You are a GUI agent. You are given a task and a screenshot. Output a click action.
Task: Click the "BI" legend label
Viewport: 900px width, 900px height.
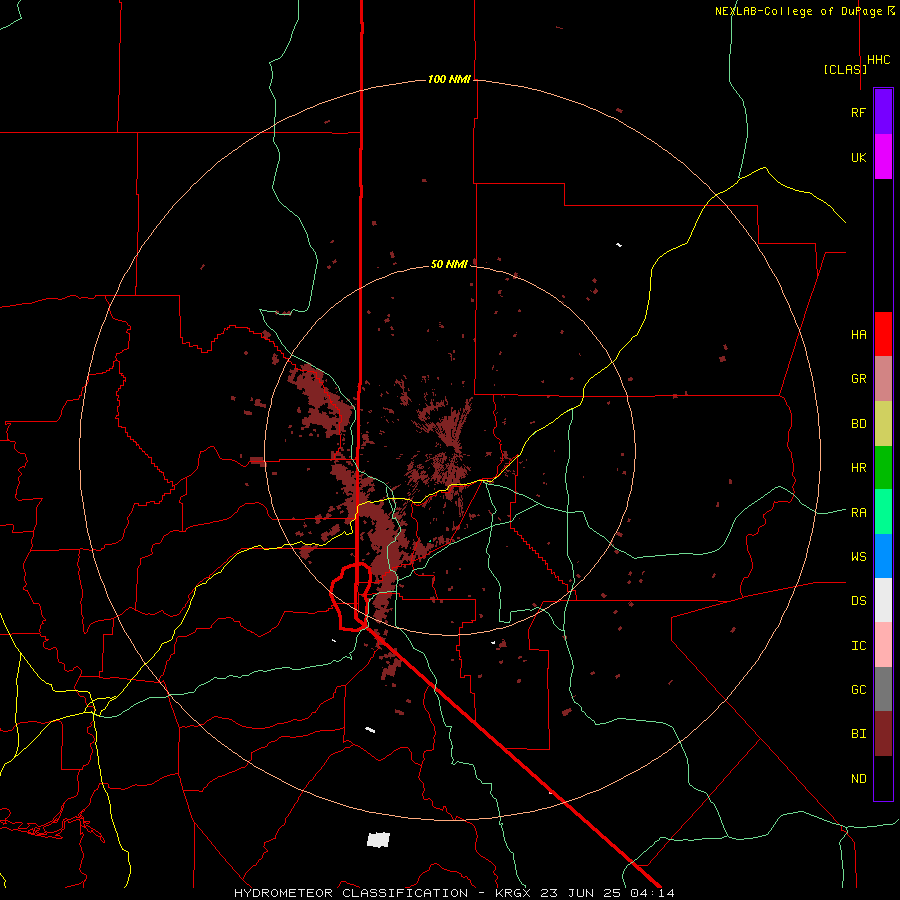(x=858, y=734)
